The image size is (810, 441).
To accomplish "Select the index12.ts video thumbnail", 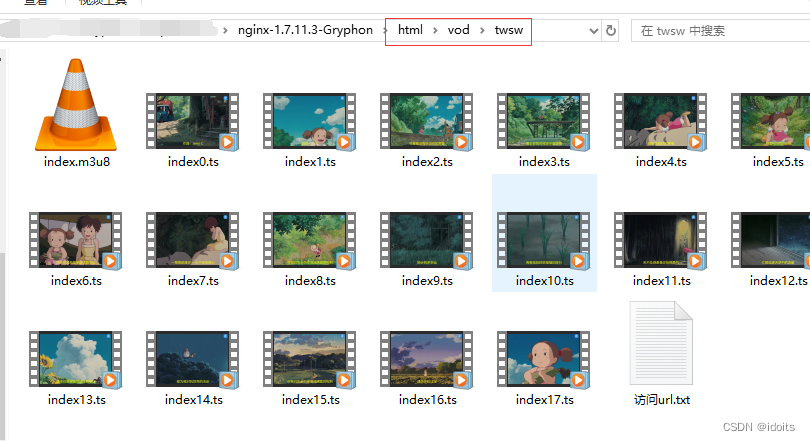I will click(771, 241).
